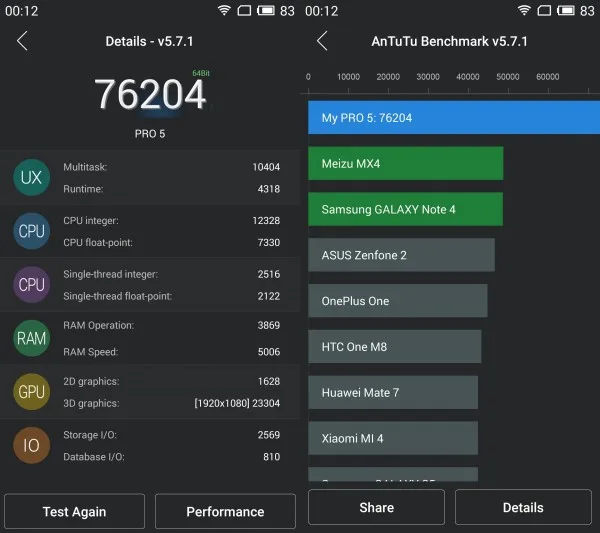Image resolution: width=600 pixels, height=533 pixels.
Task: Click the Share button
Action: [377, 507]
